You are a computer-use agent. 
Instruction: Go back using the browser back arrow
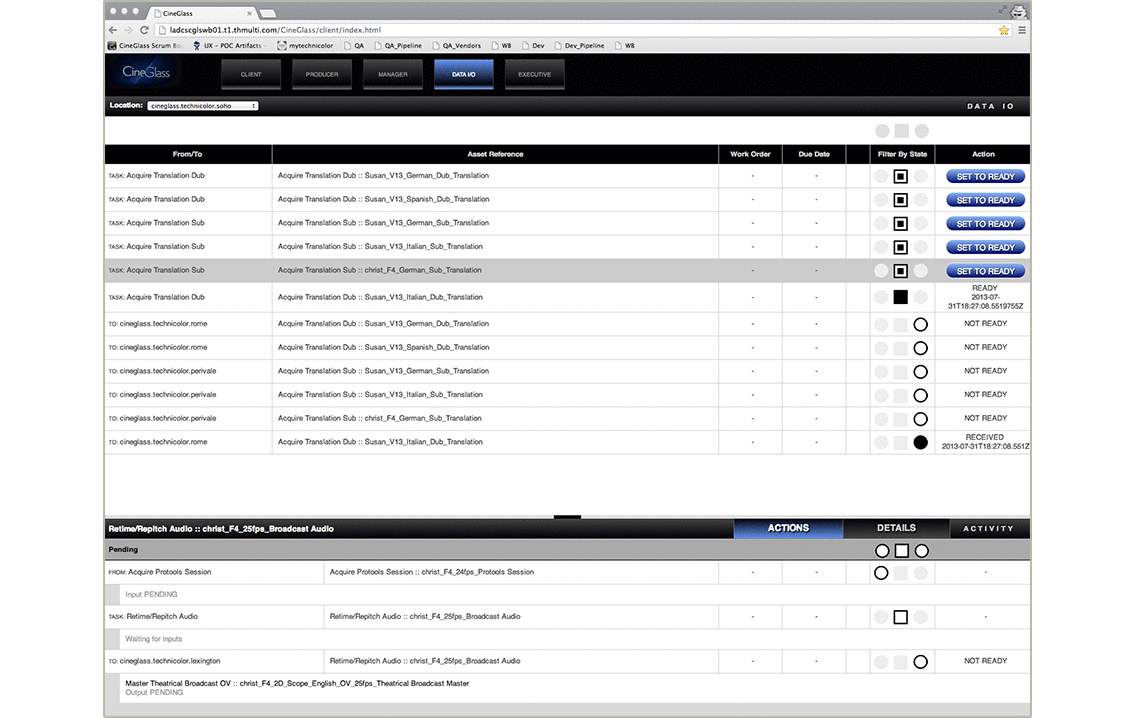point(113,30)
